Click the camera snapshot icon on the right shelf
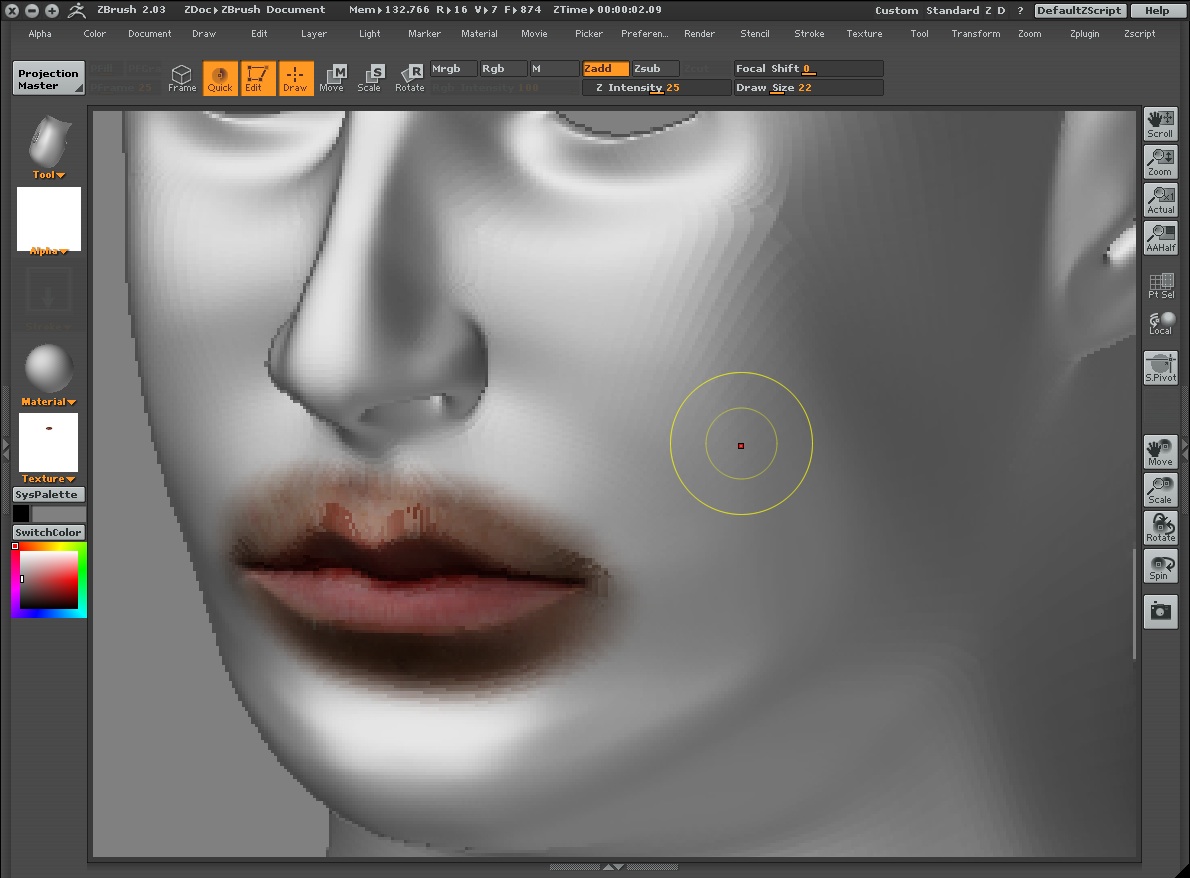This screenshot has height=878, width=1190. [x=1160, y=611]
